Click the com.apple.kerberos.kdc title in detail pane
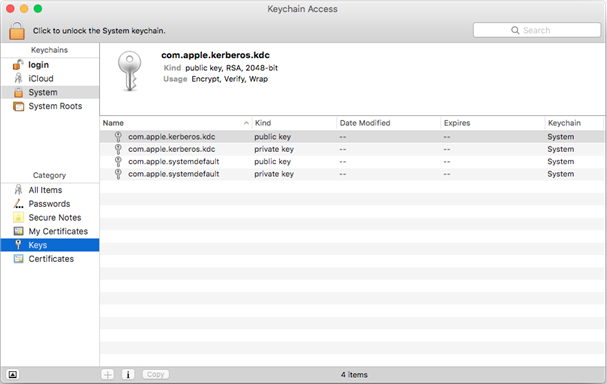The width and height of the screenshot is (607, 384). (x=215, y=55)
